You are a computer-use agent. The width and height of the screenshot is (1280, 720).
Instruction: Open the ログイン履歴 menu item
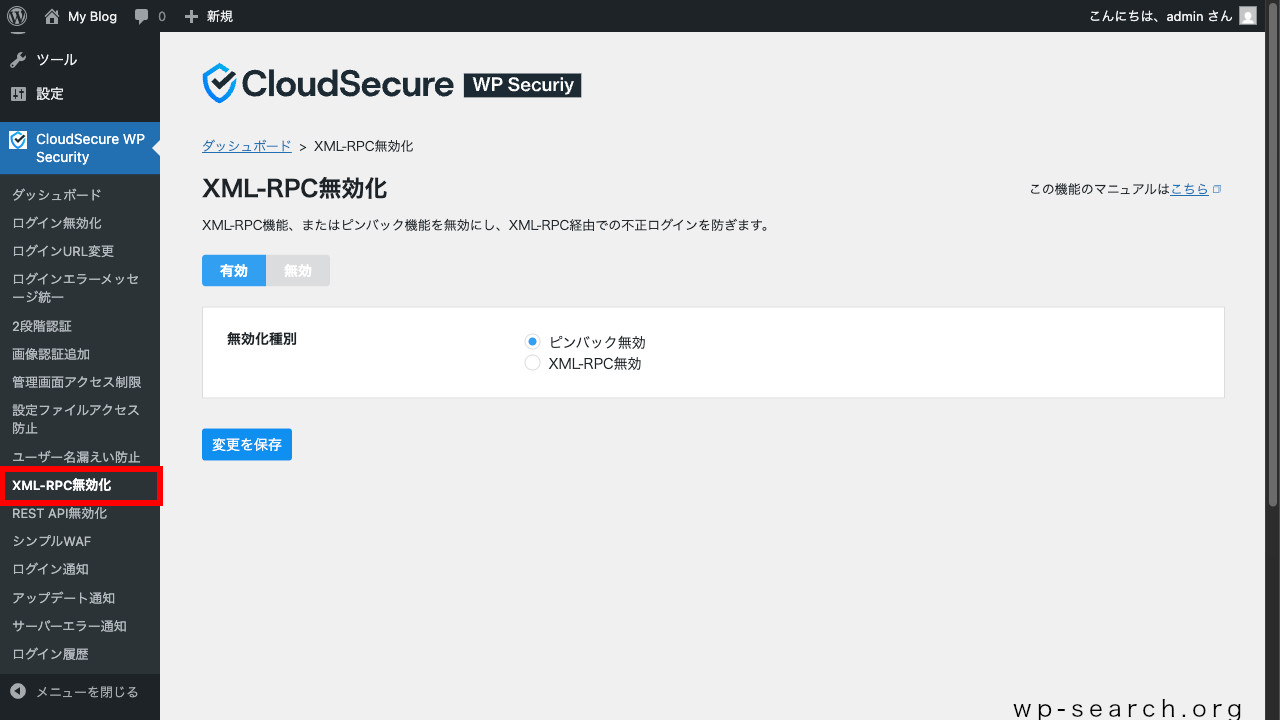click(47, 653)
